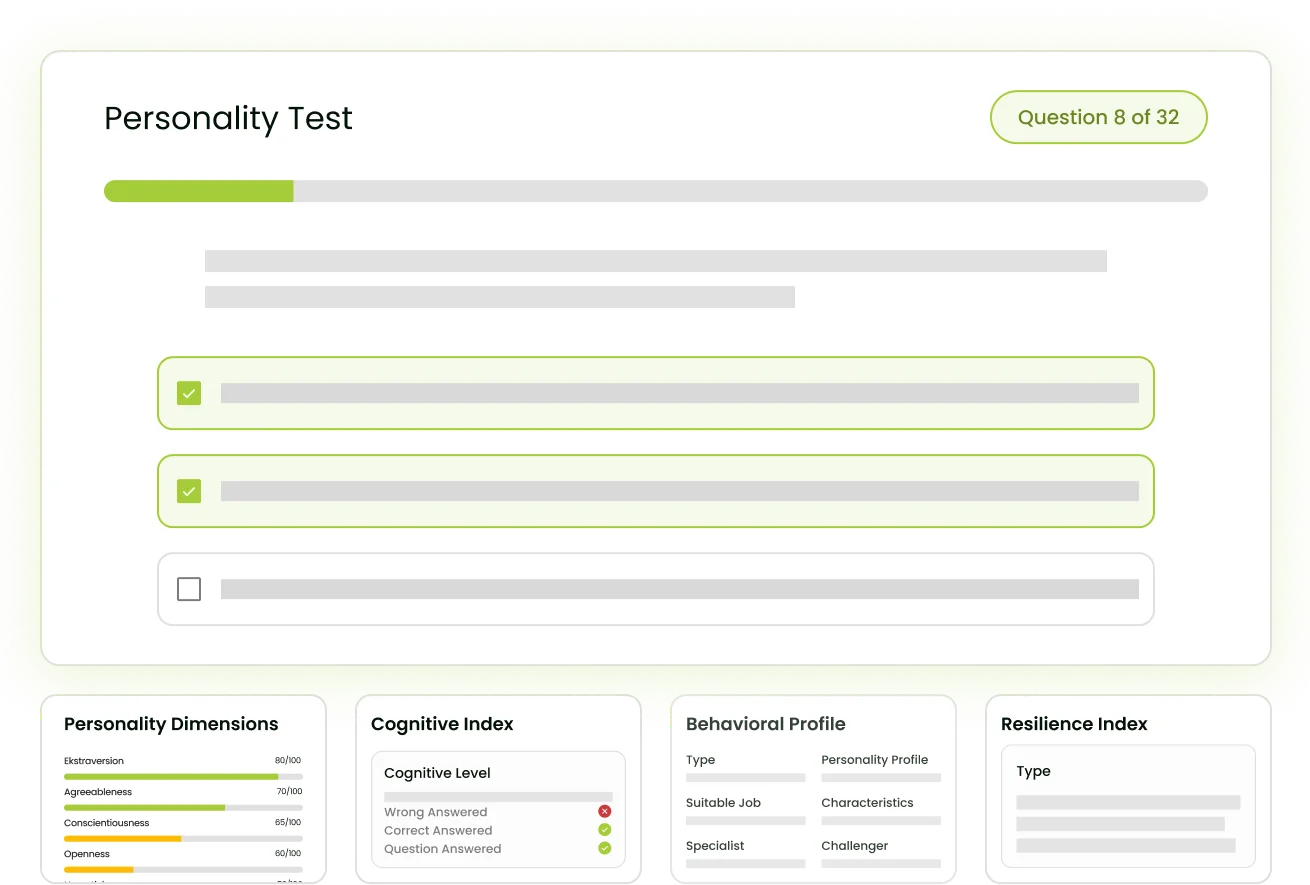The image size is (1310, 885).
Task: Click the Personality Test progress bar
Action: pos(656,191)
